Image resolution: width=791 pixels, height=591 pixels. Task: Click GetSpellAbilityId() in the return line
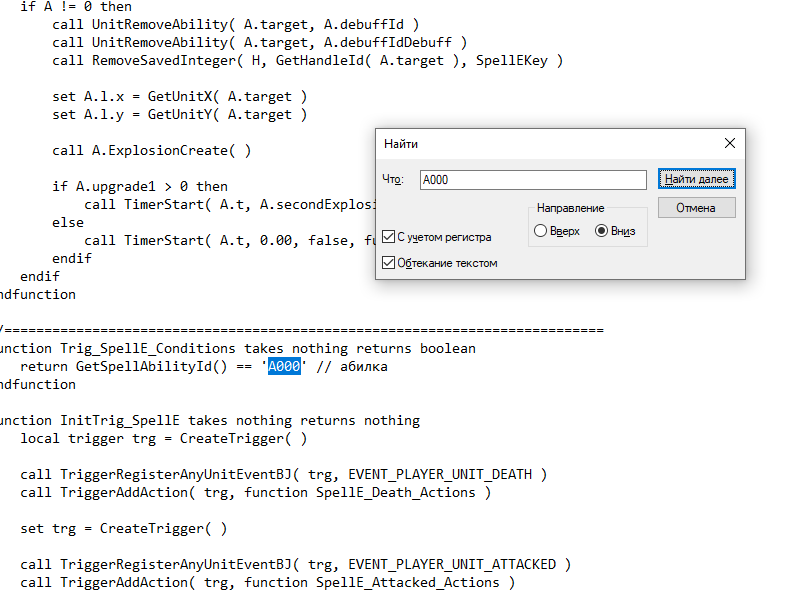point(151,367)
